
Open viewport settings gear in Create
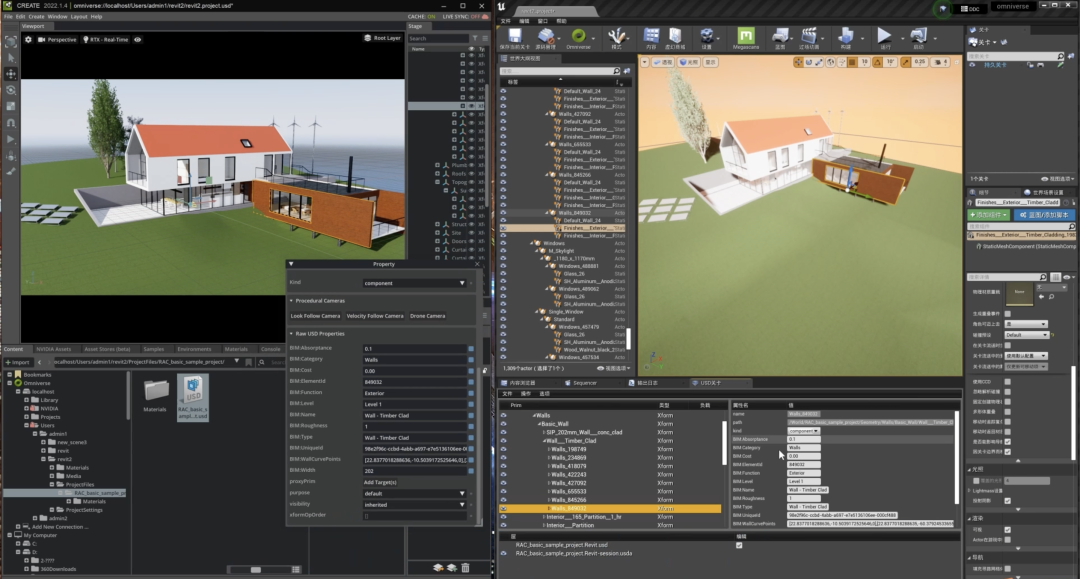28,39
